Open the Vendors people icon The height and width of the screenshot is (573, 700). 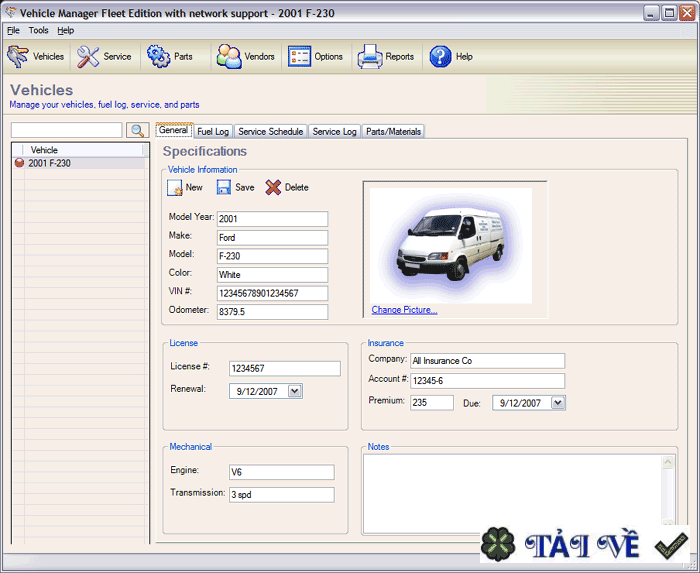pos(245,57)
